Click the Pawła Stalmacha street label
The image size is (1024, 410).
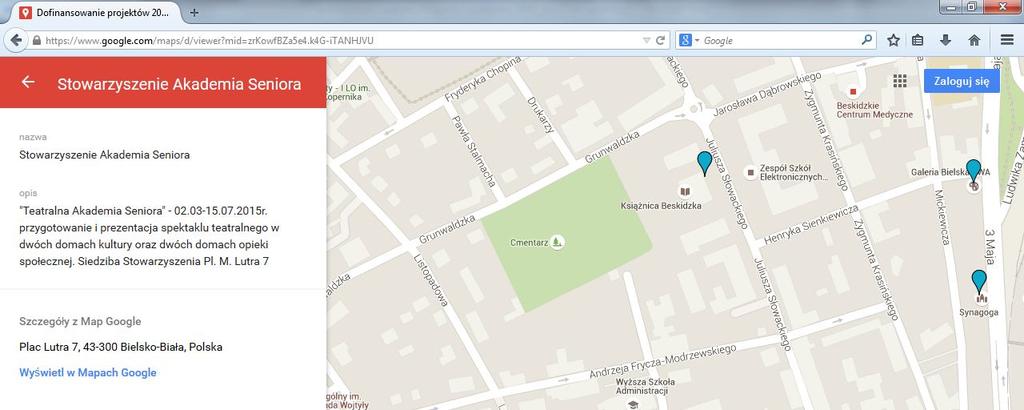click(x=475, y=150)
